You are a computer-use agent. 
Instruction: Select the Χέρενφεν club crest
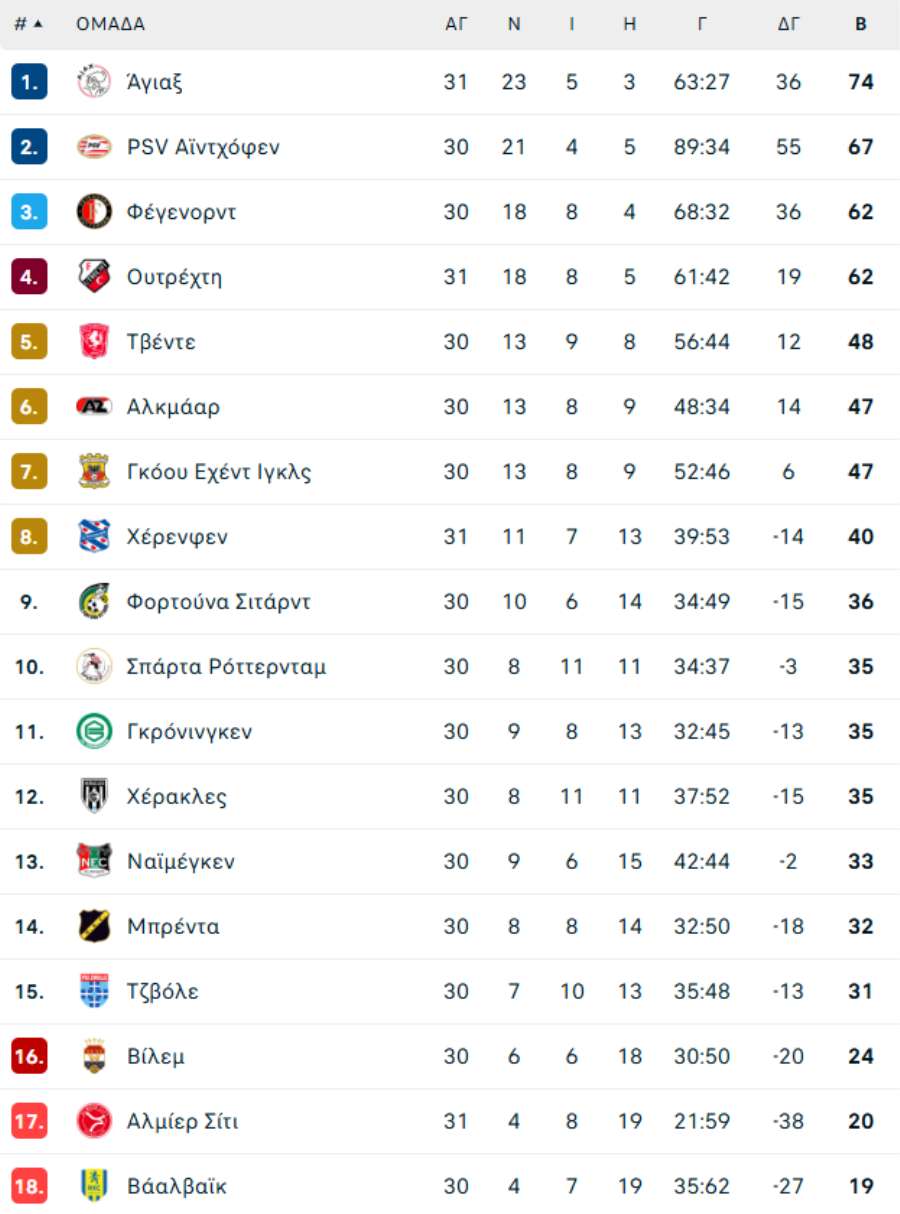click(94, 537)
